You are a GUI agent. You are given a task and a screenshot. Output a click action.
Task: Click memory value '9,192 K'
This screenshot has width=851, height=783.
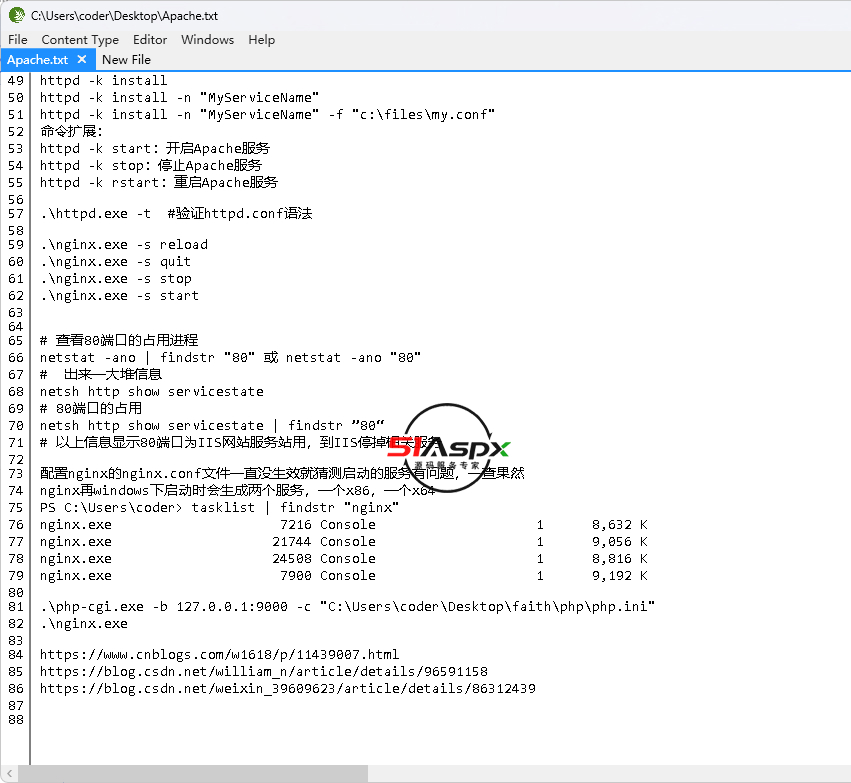[x=620, y=576]
